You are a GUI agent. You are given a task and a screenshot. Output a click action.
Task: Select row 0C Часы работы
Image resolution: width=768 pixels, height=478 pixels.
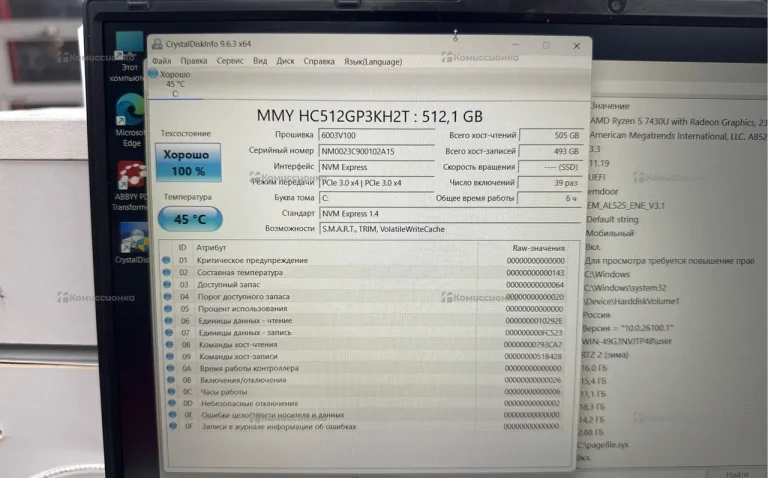tap(363, 391)
